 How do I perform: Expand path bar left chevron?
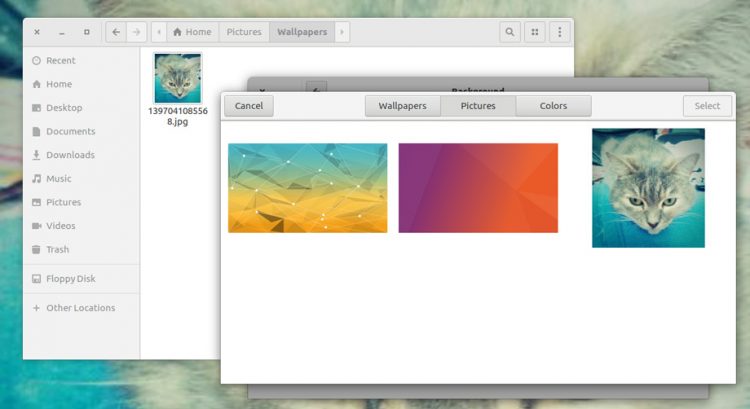point(159,32)
